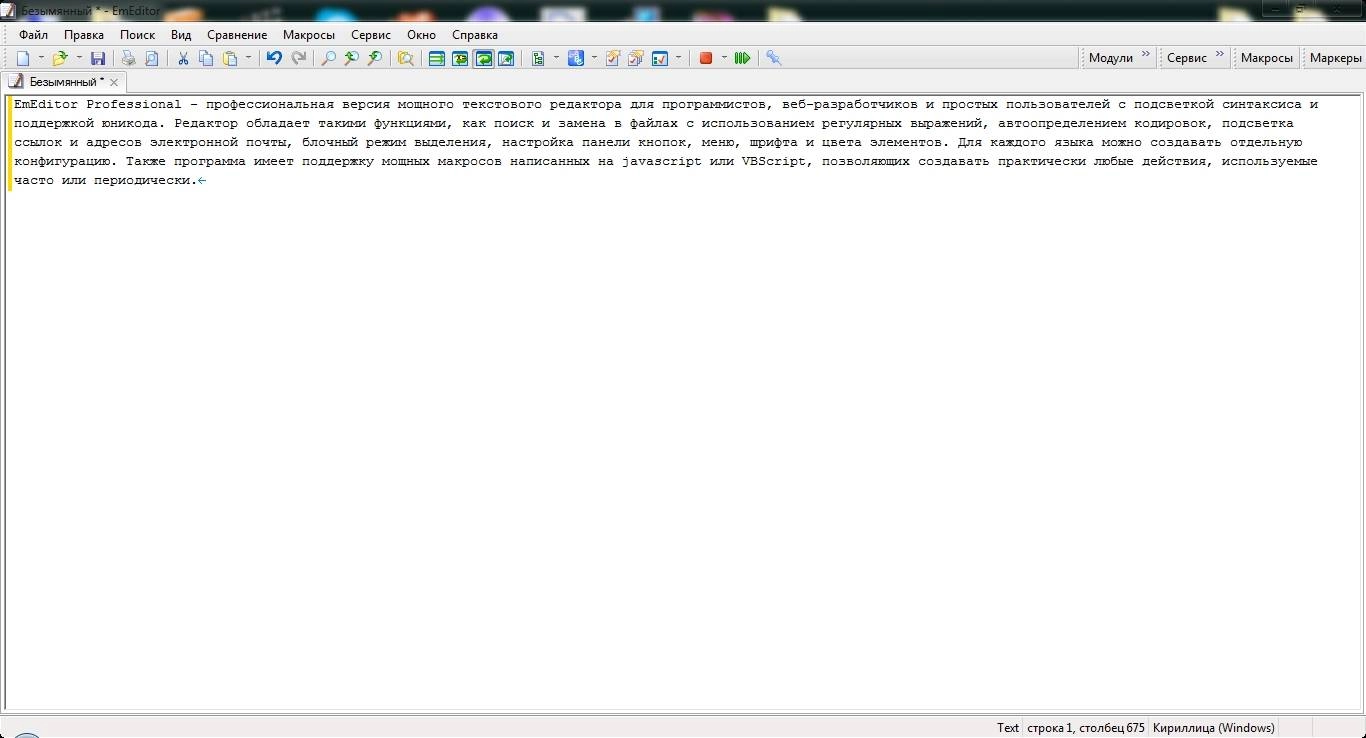Close the Безымянный tab
The image size is (1366, 738).
point(114,82)
